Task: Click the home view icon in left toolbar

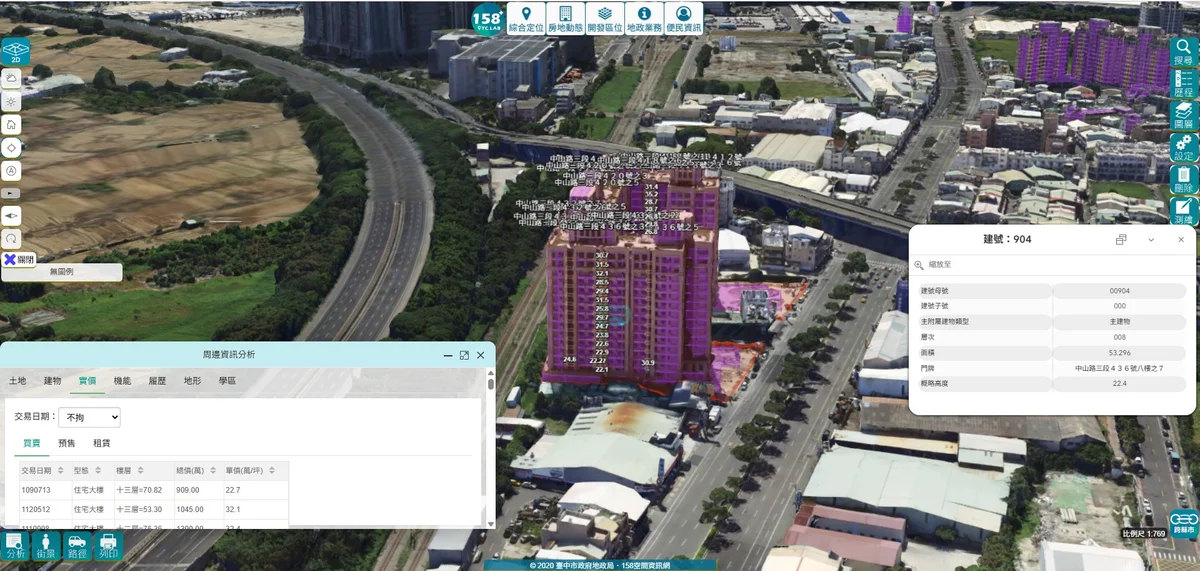Action: coord(11,125)
